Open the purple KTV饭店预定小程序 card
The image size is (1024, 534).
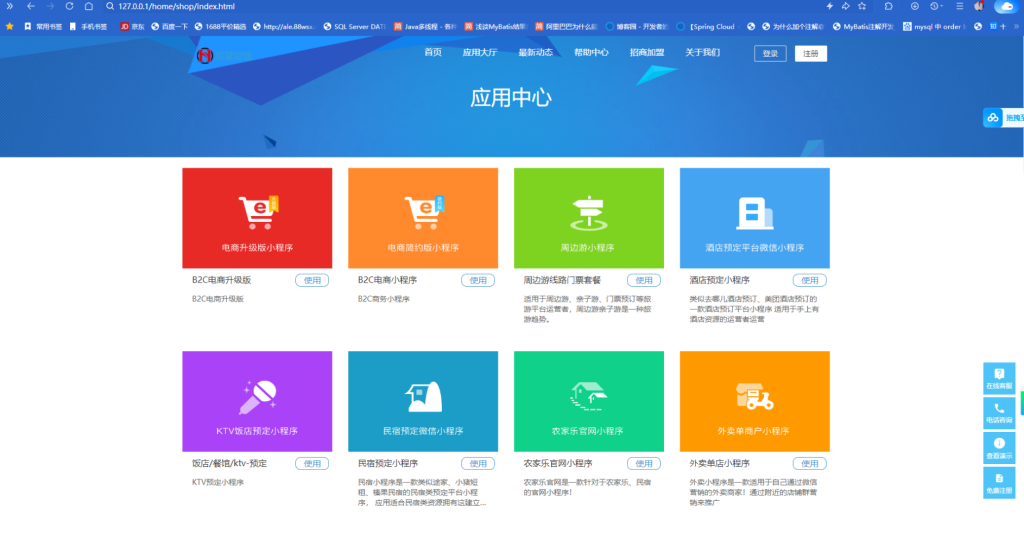tap(257, 401)
